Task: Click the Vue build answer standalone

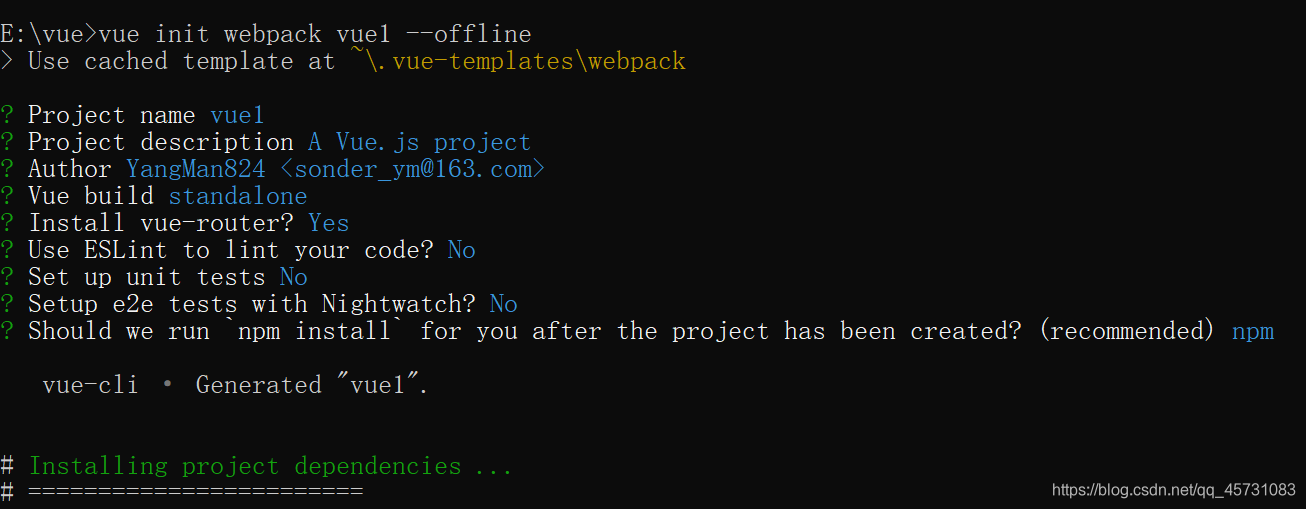Action: click(238, 196)
